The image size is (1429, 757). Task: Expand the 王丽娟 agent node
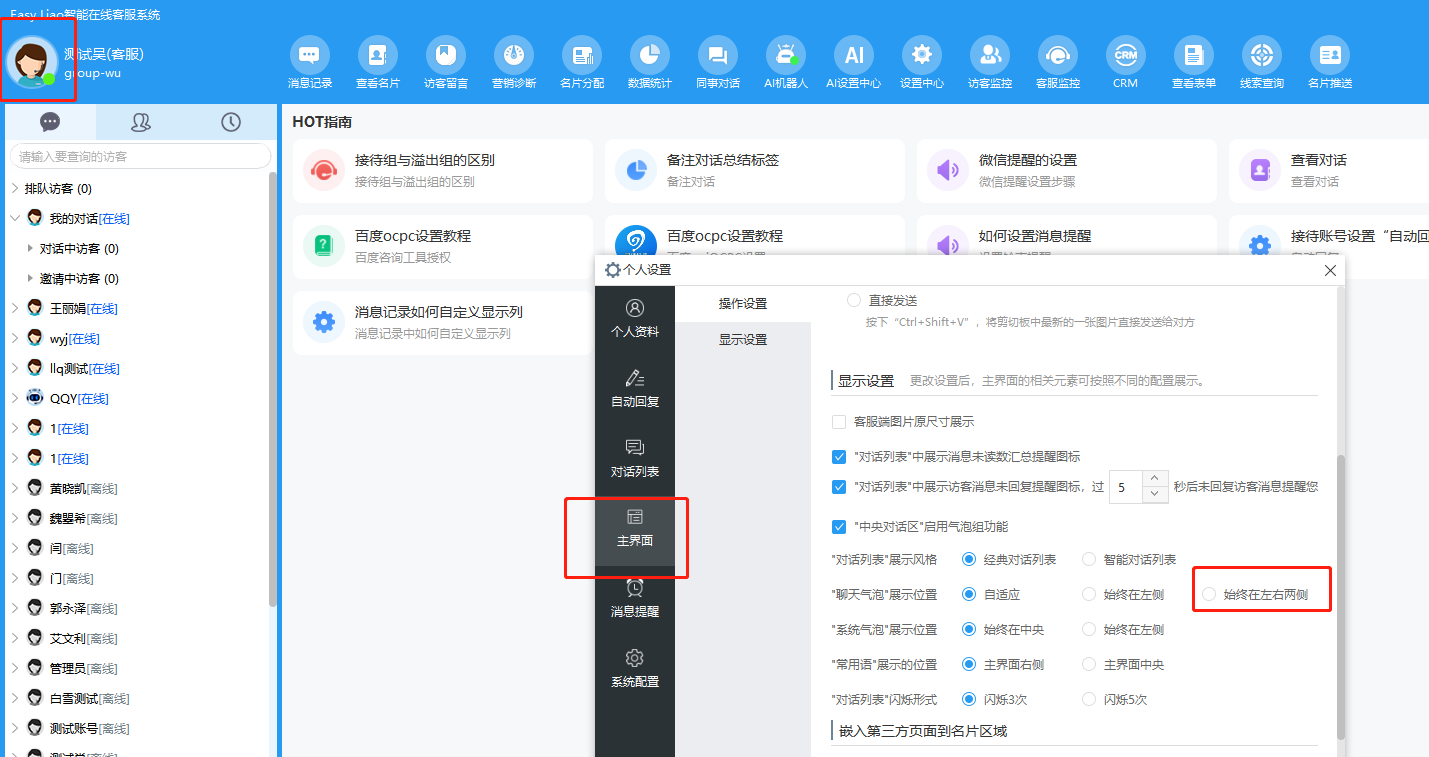click(x=14, y=308)
